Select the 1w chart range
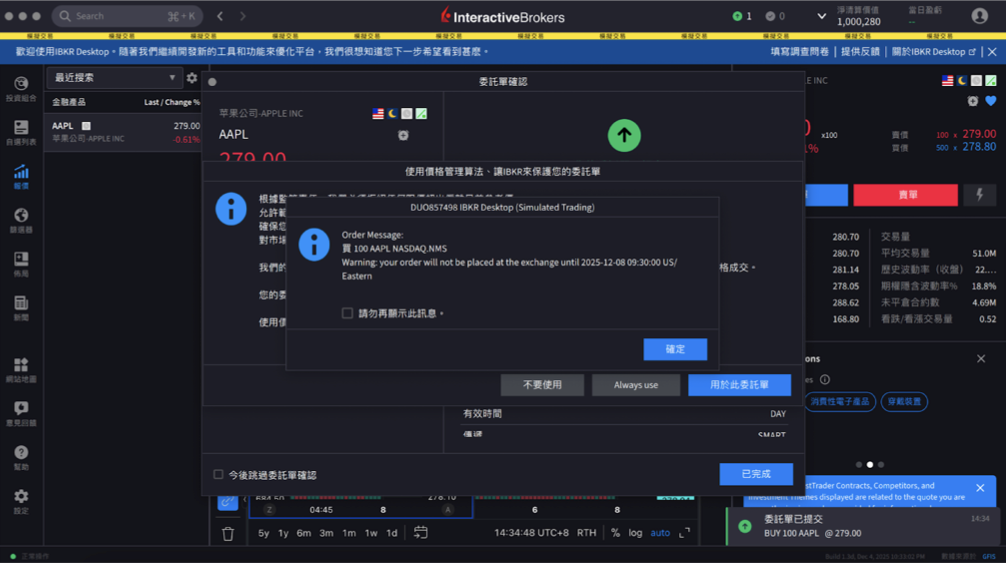Viewport: 1006px width, 563px height. pyautogui.click(x=371, y=534)
